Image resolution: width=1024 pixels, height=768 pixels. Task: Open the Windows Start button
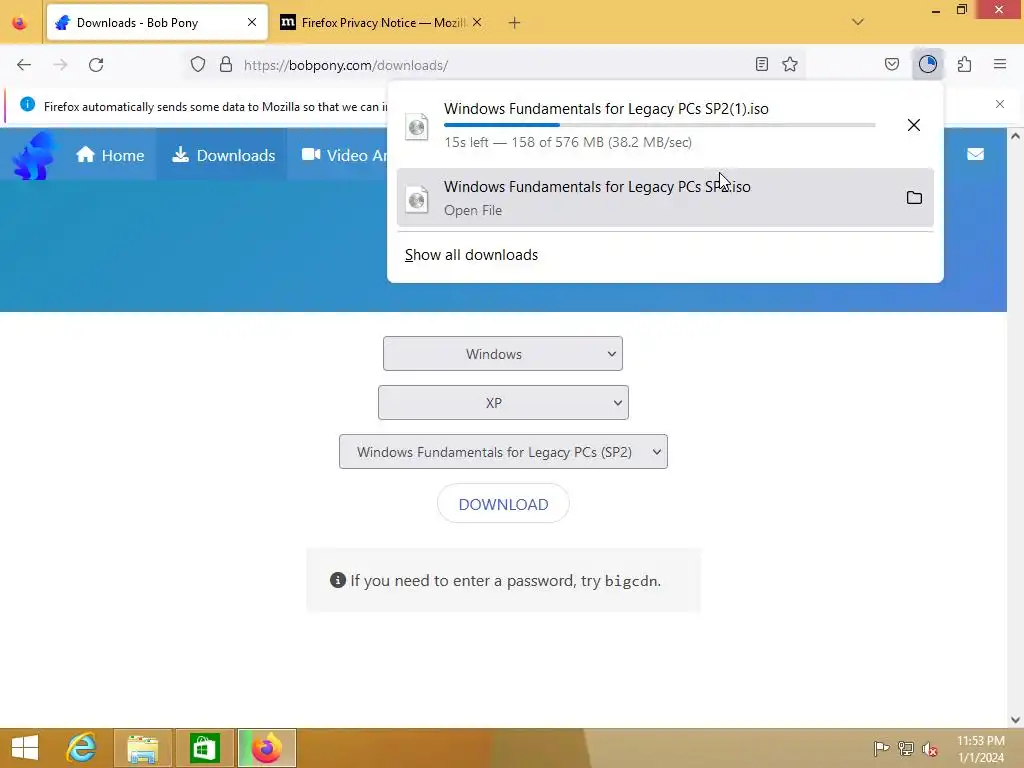click(x=25, y=748)
